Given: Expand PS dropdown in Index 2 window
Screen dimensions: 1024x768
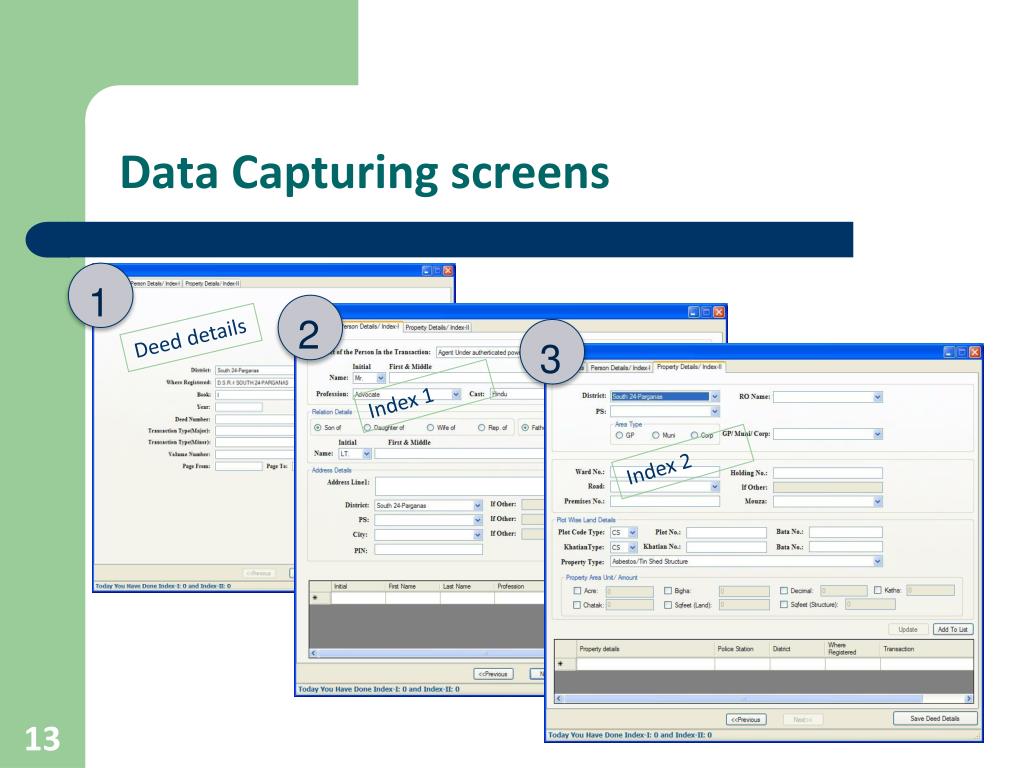Looking at the screenshot, I should point(714,411).
